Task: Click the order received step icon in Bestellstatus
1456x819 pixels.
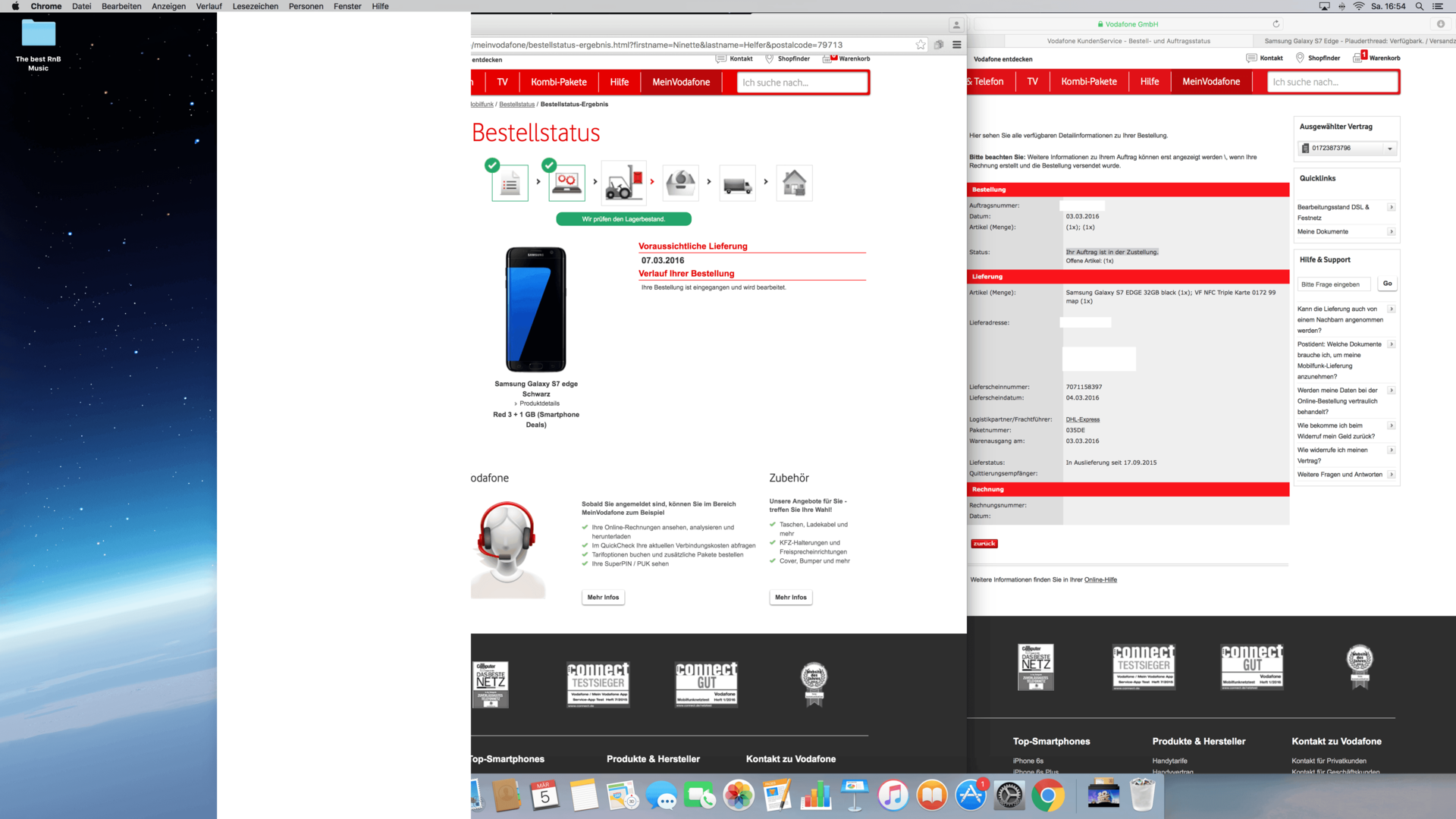Action: tap(510, 183)
